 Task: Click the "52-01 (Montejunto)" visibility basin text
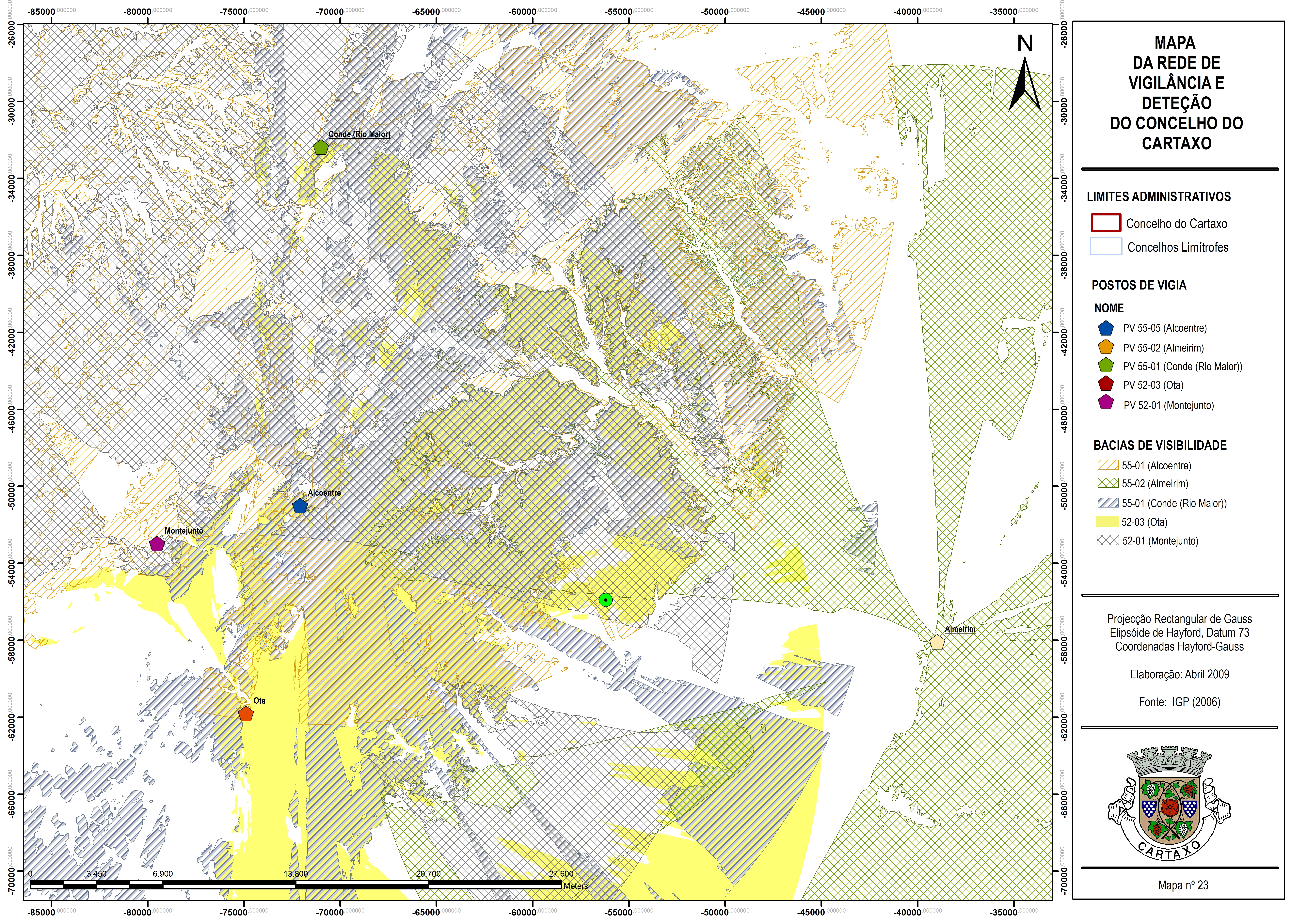1160,541
